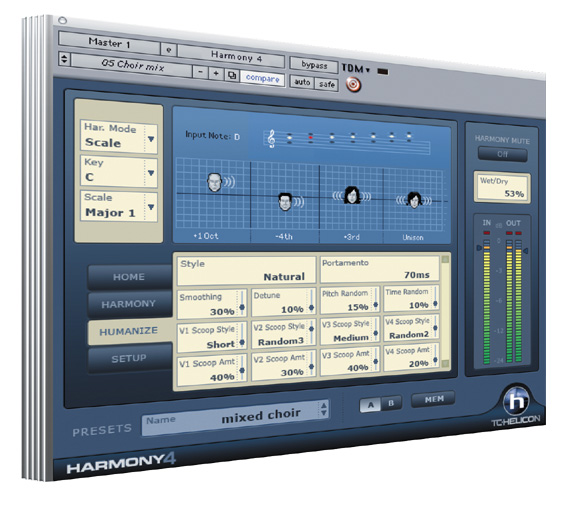Click the Time Random slider handle
The width and height of the screenshot is (567, 509).
(x=435, y=303)
